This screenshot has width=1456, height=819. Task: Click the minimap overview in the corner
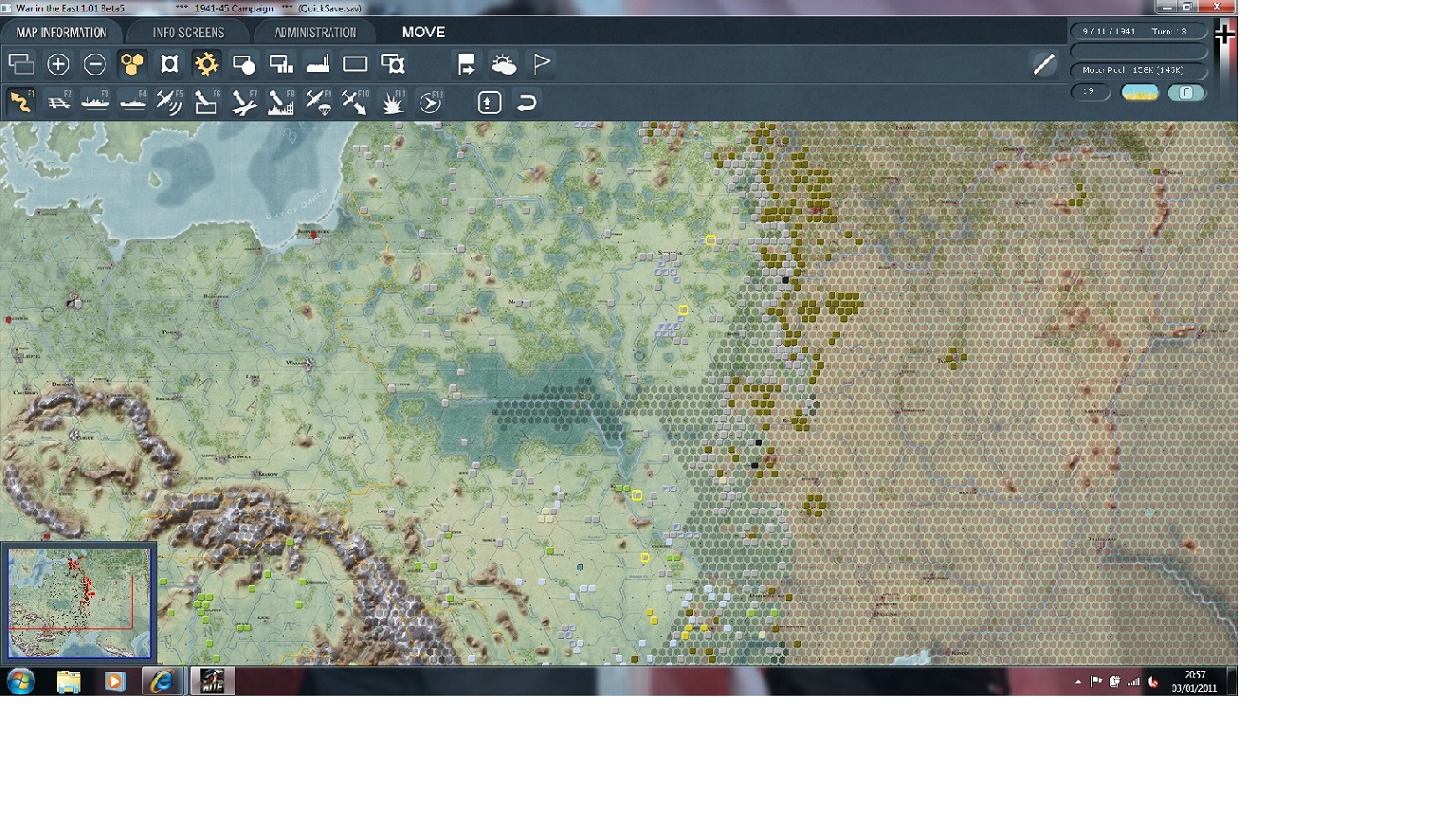pyautogui.click(x=79, y=603)
